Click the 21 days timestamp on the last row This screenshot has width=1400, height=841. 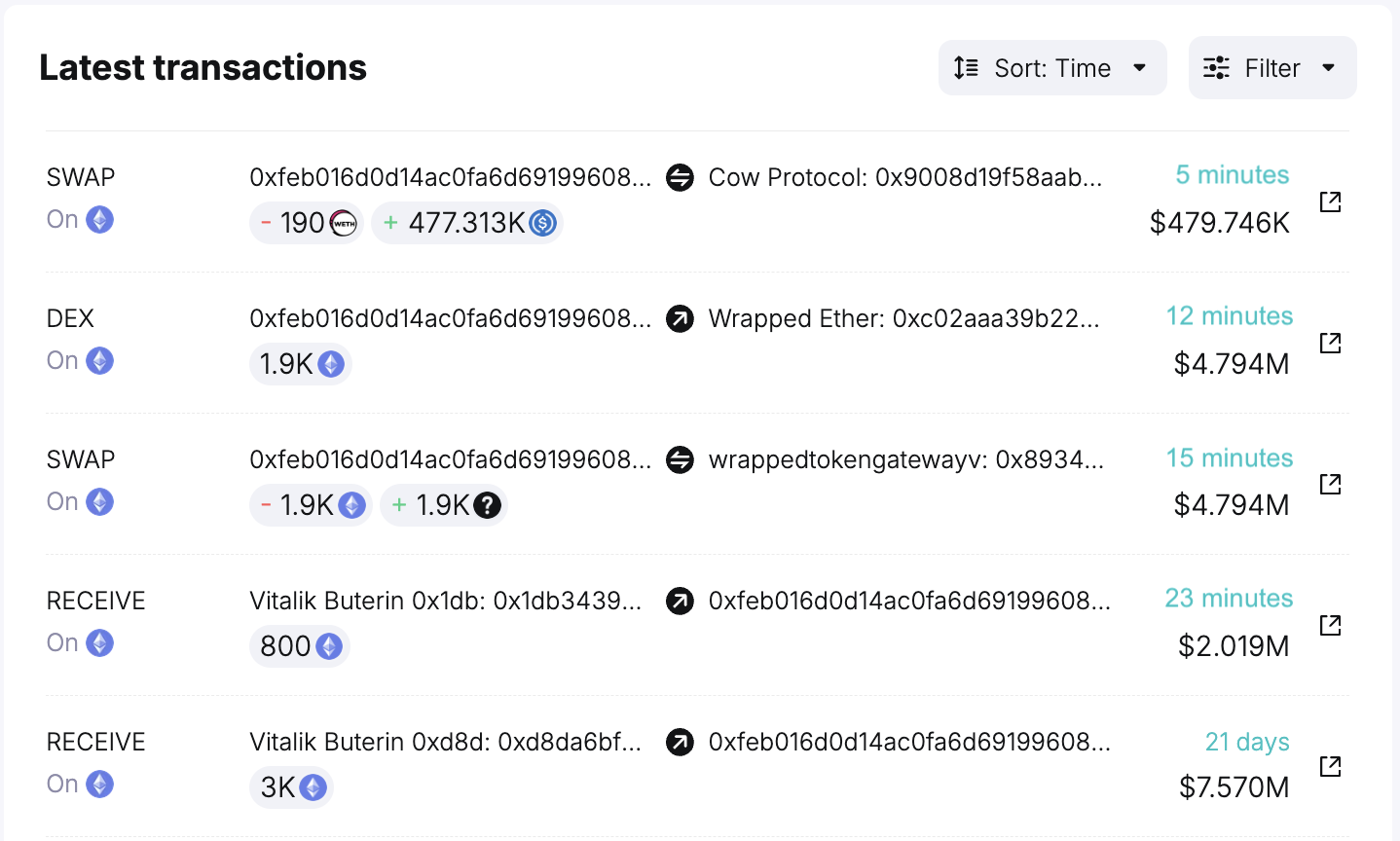pos(1247,742)
